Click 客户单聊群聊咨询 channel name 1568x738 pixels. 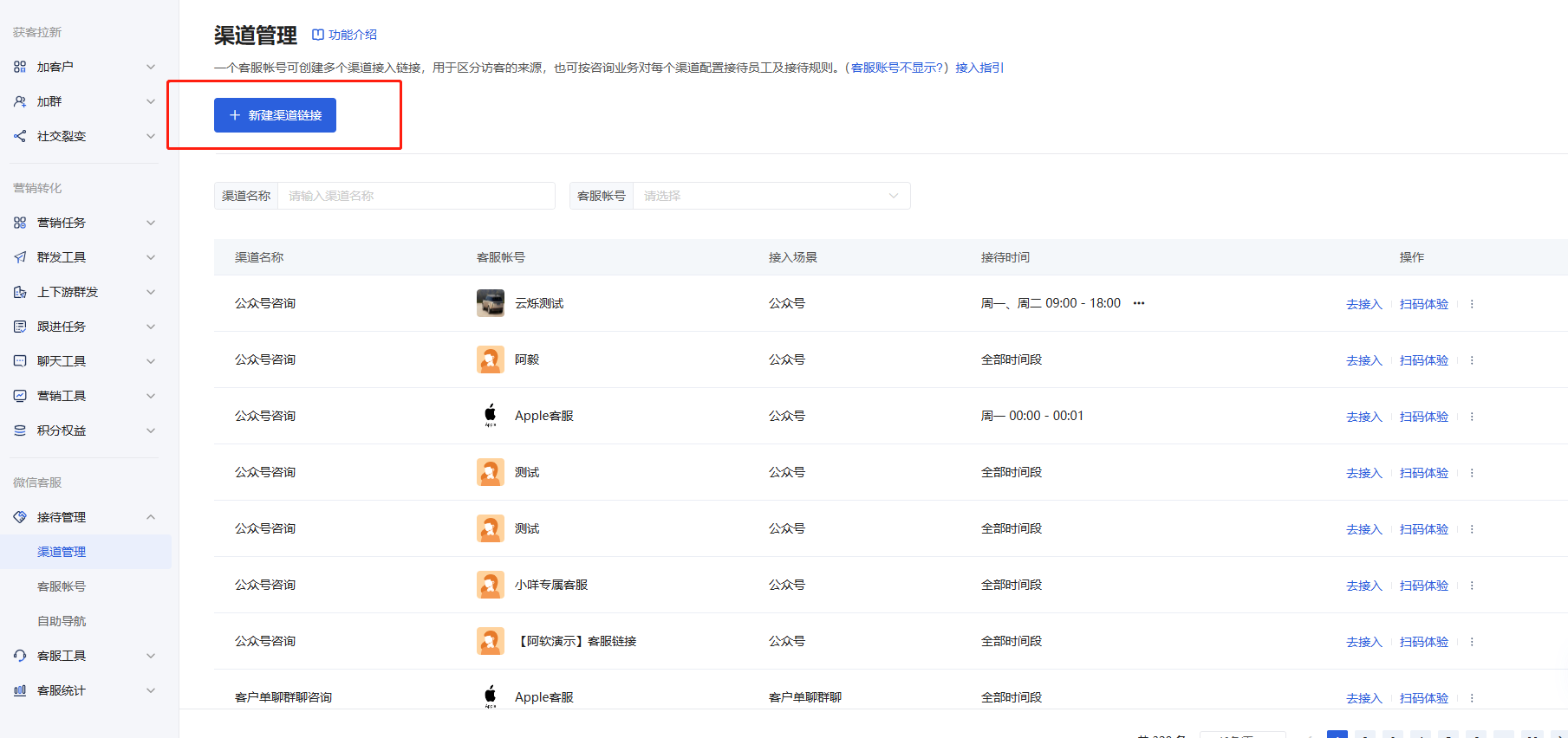[283, 697]
